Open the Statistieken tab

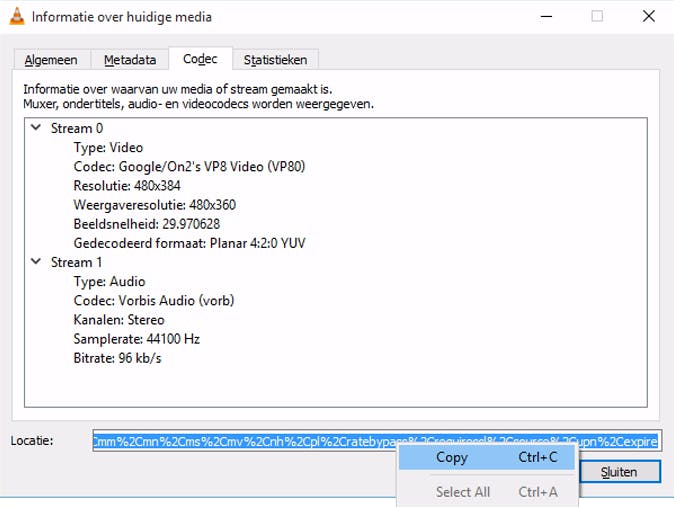click(276, 60)
